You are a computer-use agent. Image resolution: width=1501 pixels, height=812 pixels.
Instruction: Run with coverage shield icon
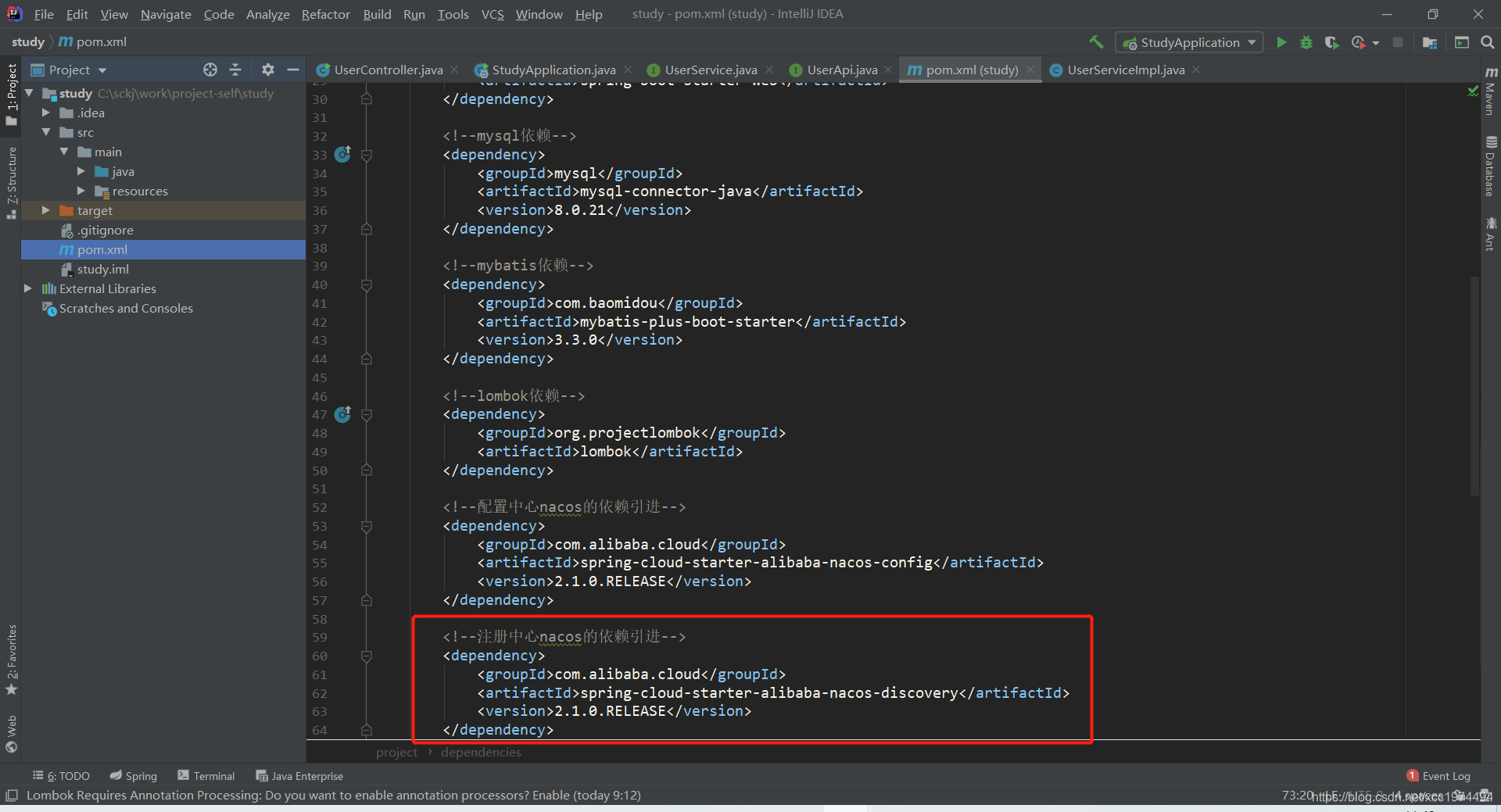(x=1331, y=42)
